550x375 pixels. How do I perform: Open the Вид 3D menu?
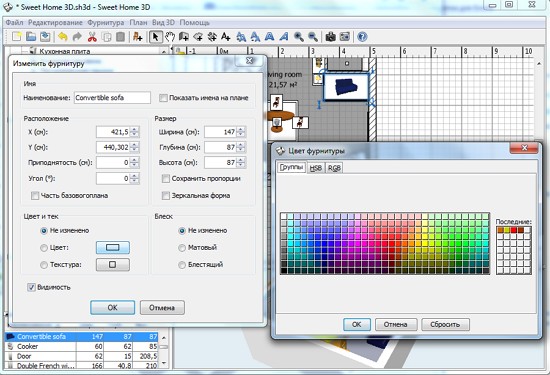163,22
